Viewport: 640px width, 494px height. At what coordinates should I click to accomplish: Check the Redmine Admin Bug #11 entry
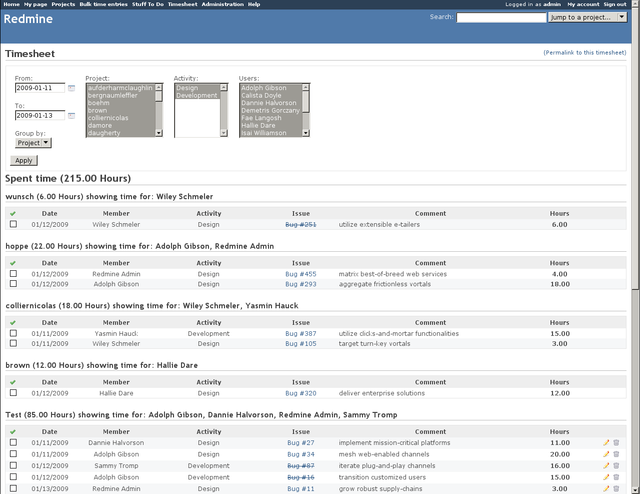coord(13,488)
